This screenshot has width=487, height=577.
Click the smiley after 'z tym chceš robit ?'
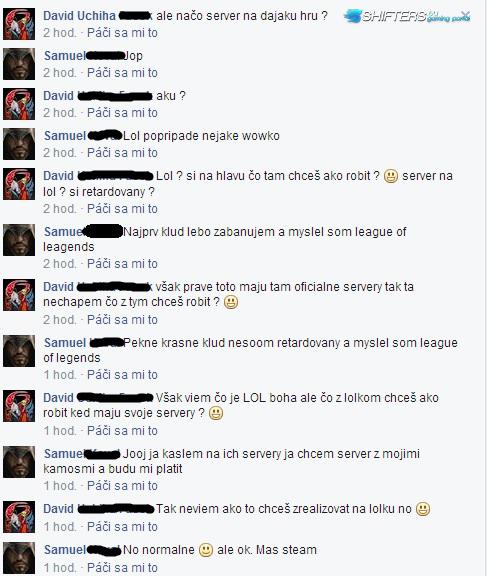[231, 302]
